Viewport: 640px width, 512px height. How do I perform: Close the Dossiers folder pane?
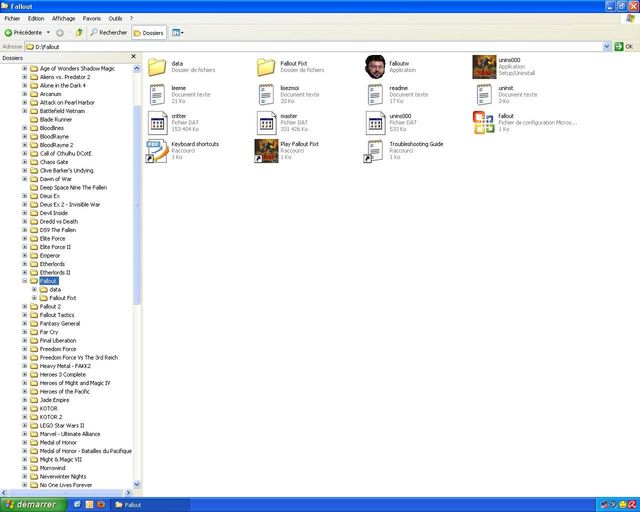pyautogui.click(x=133, y=57)
